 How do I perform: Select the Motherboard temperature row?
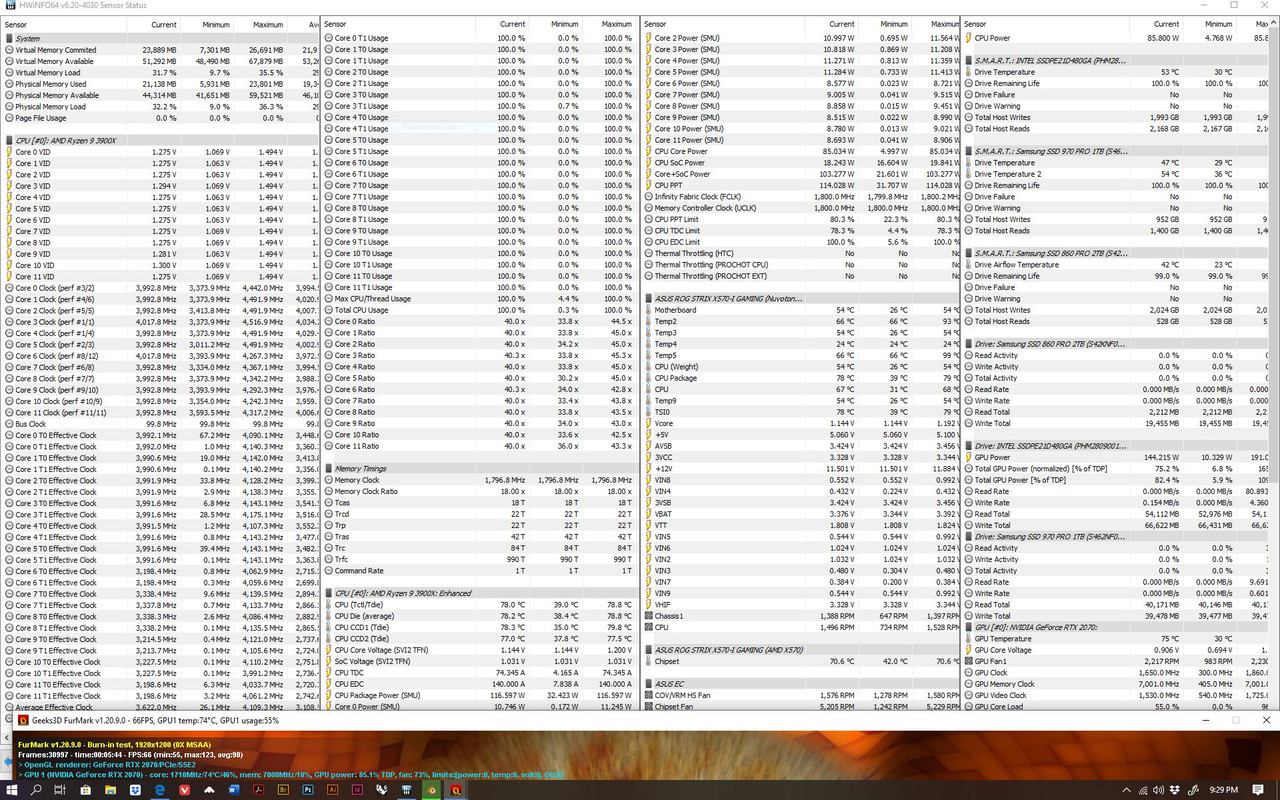click(800, 310)
